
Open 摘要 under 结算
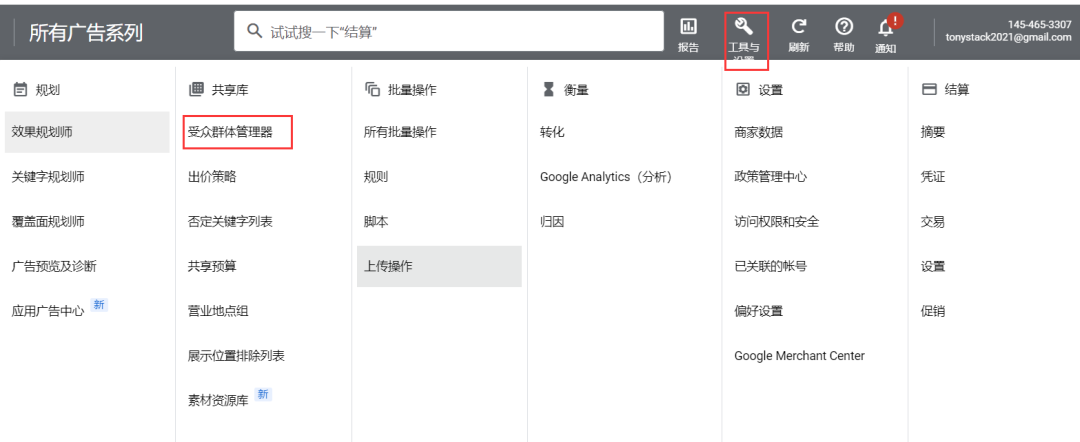pos(933,132)
